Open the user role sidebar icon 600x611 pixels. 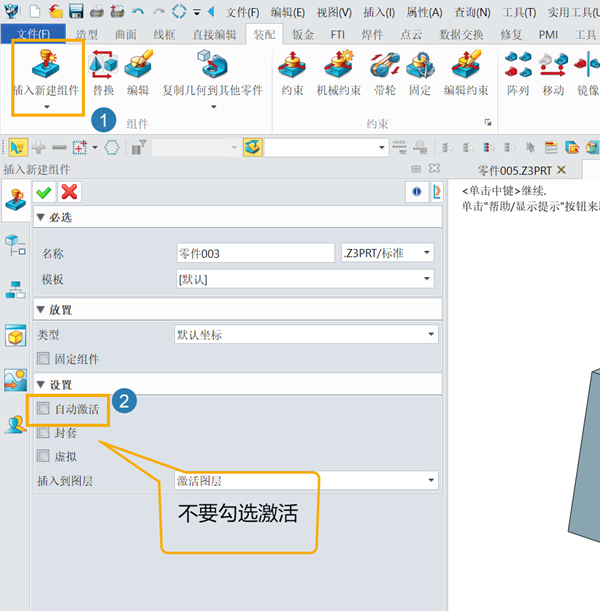point(16,425)
